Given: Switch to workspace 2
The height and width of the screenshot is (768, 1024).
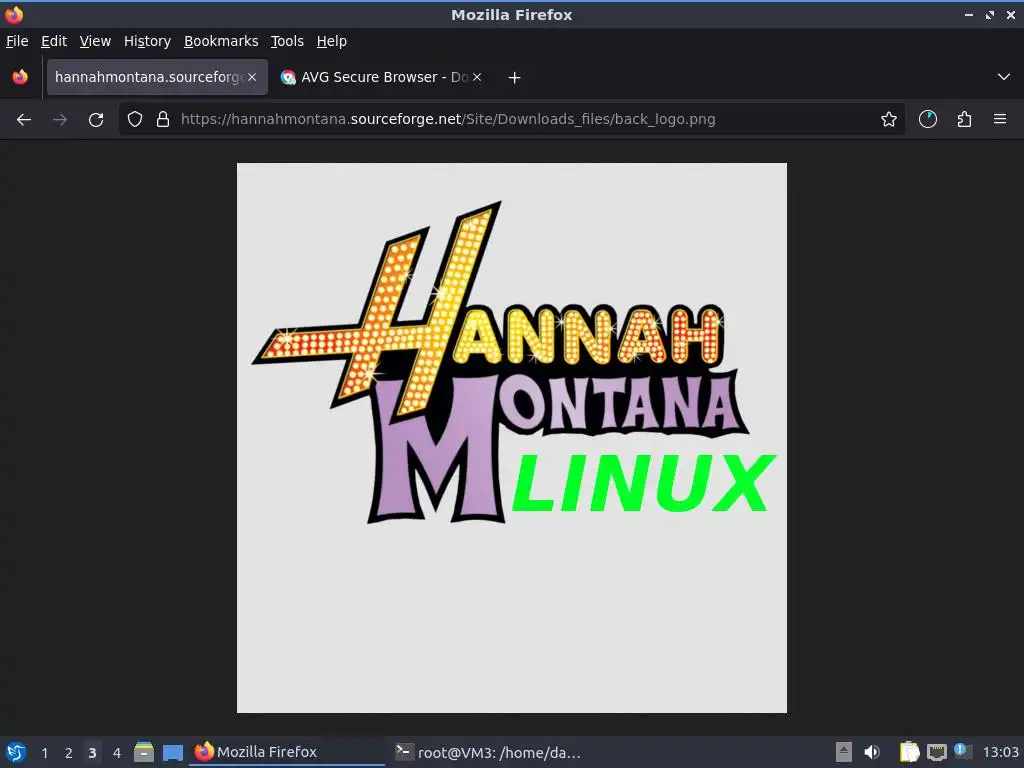Looking at the screenshot, I should pos(69,753).
